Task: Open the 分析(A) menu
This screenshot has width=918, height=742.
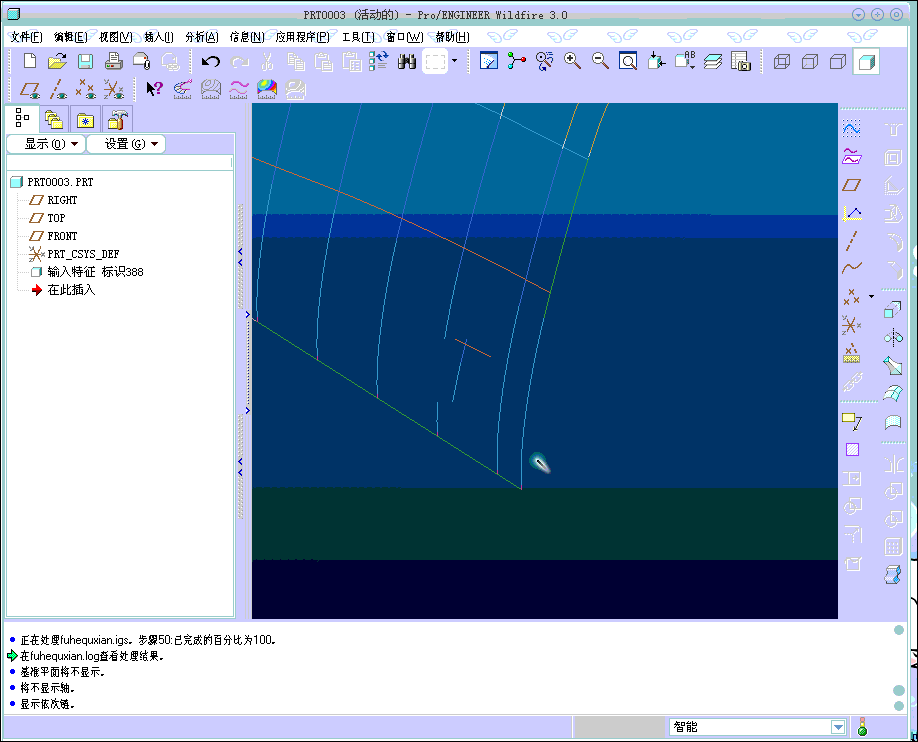Action: [201, 37]
